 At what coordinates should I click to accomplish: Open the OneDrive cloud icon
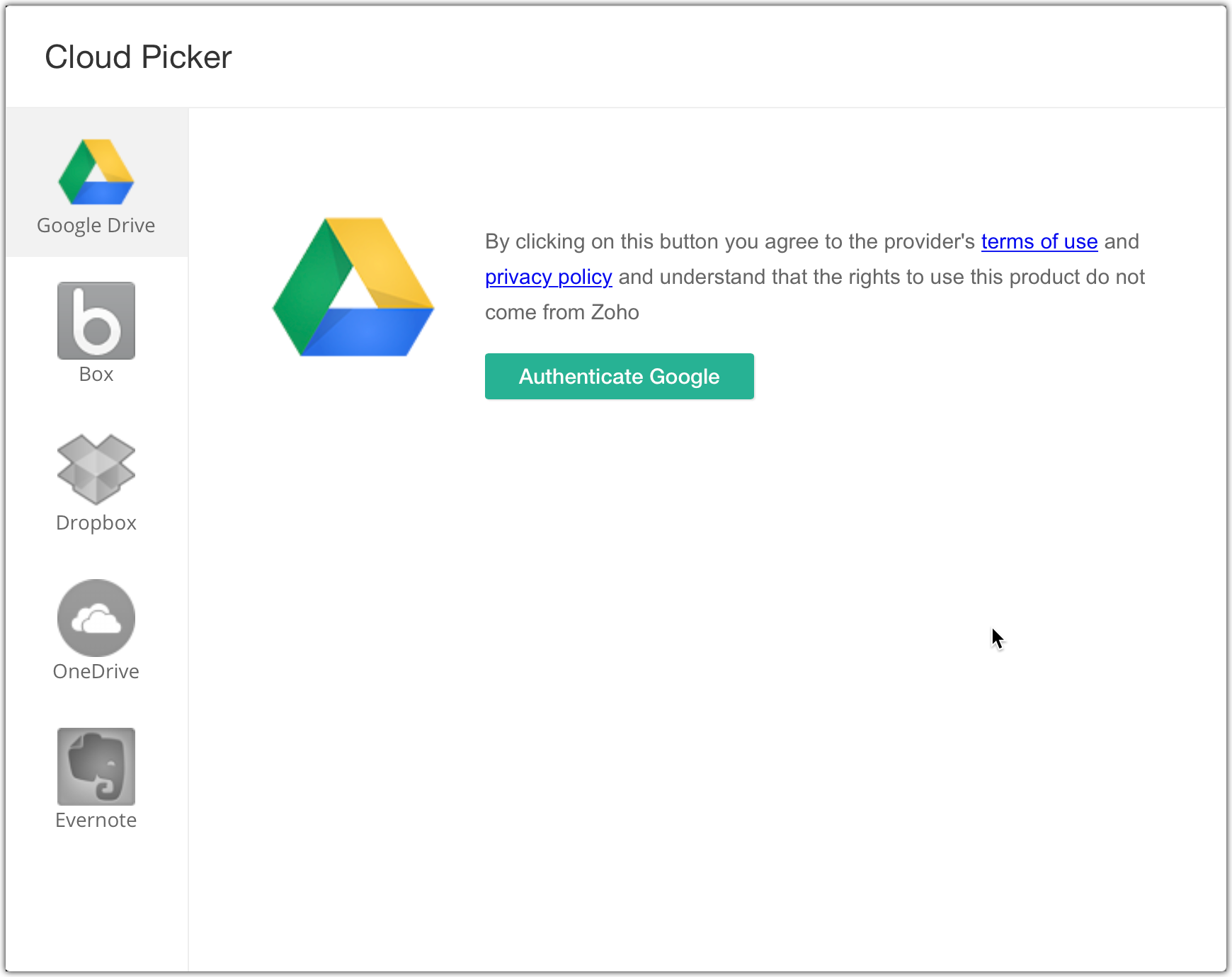(x=96, y=618)
